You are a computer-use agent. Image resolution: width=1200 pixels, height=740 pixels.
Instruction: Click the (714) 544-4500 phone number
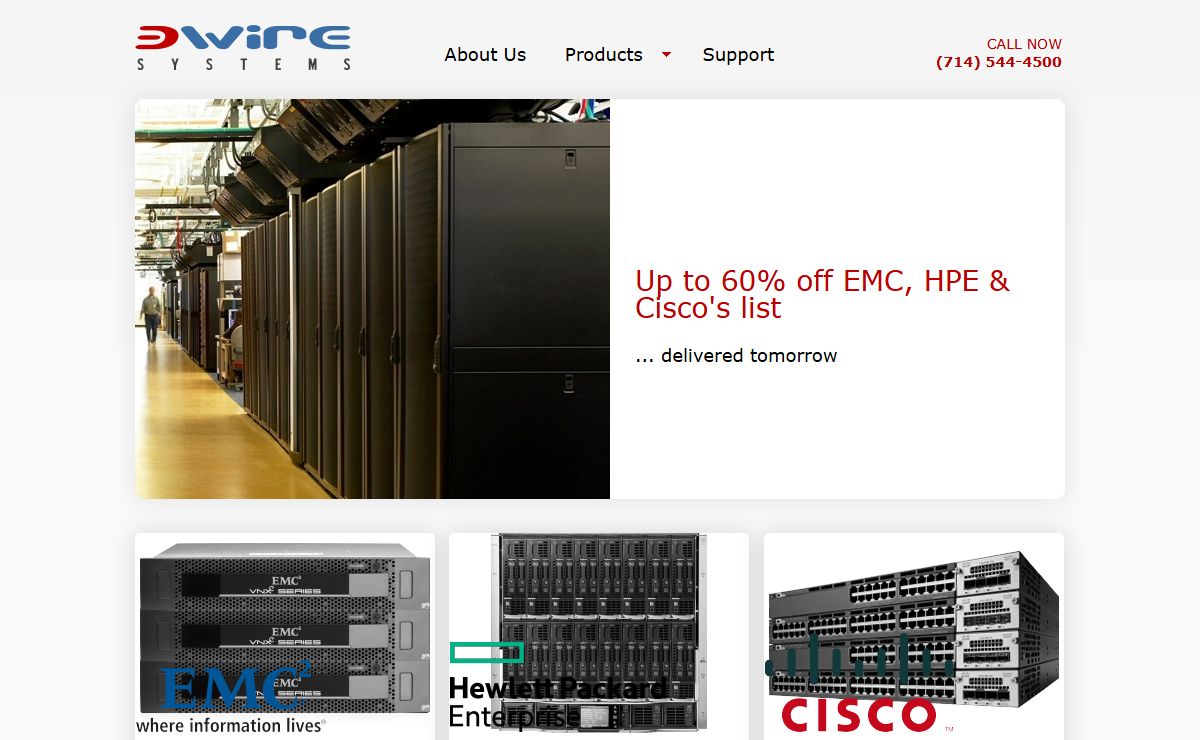point(999,62)
